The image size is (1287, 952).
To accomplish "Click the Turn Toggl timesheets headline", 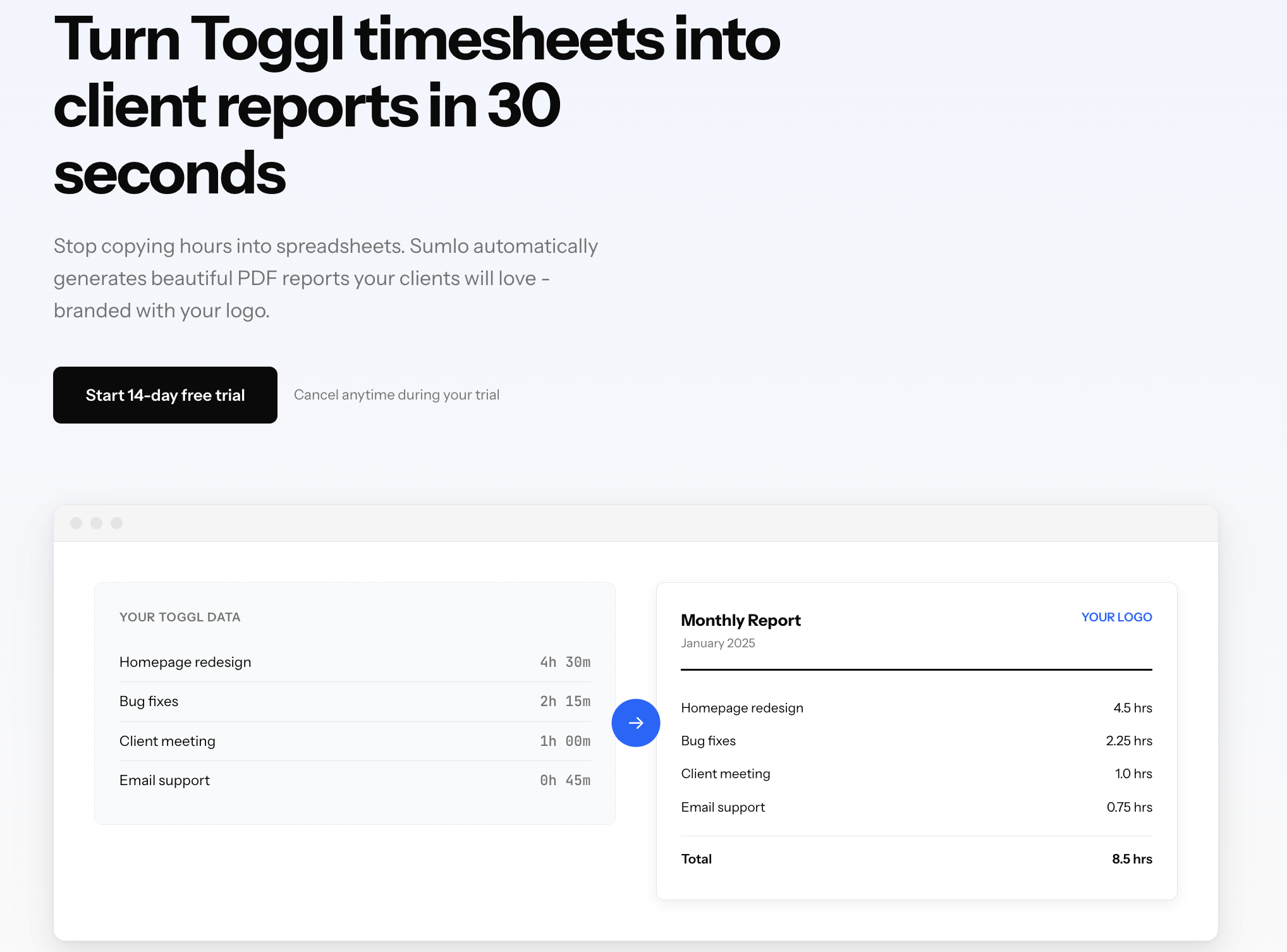I will click(417, 106).
